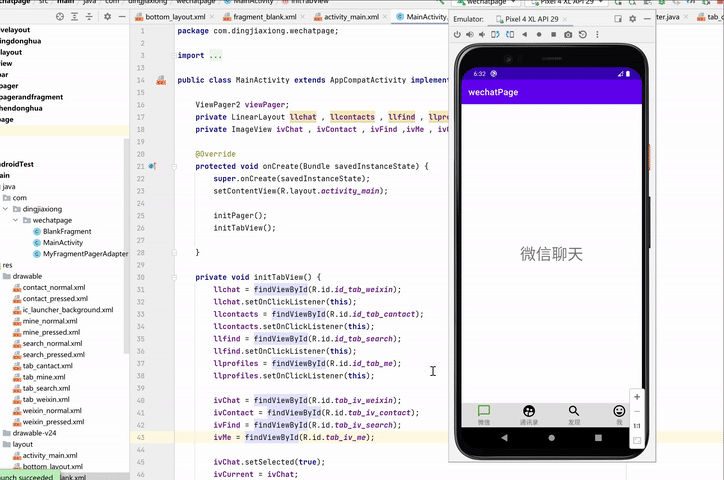Click the emulator toolbar back triangle
This screenshot has height=480, width=724.
[525, 35]
